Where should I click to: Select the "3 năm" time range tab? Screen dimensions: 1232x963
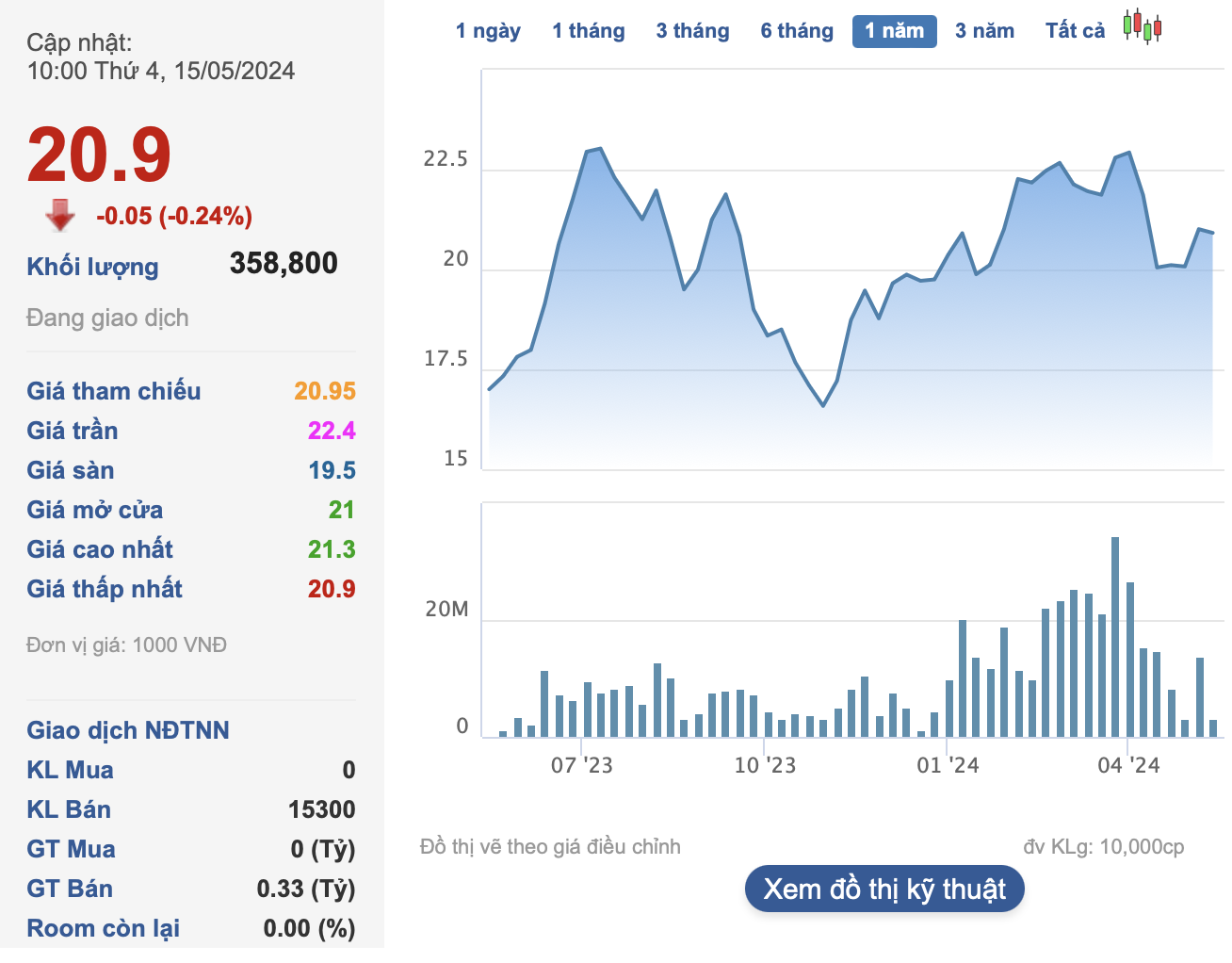(x=985, y=31)
